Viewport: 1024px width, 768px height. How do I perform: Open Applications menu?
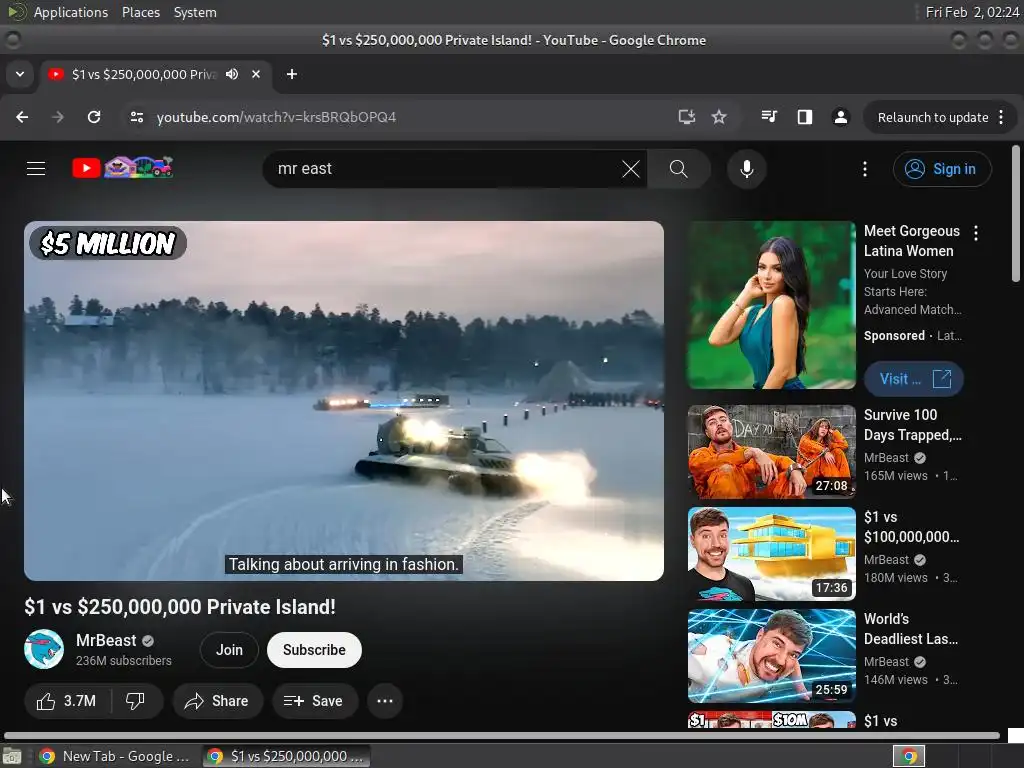(71, 12)
